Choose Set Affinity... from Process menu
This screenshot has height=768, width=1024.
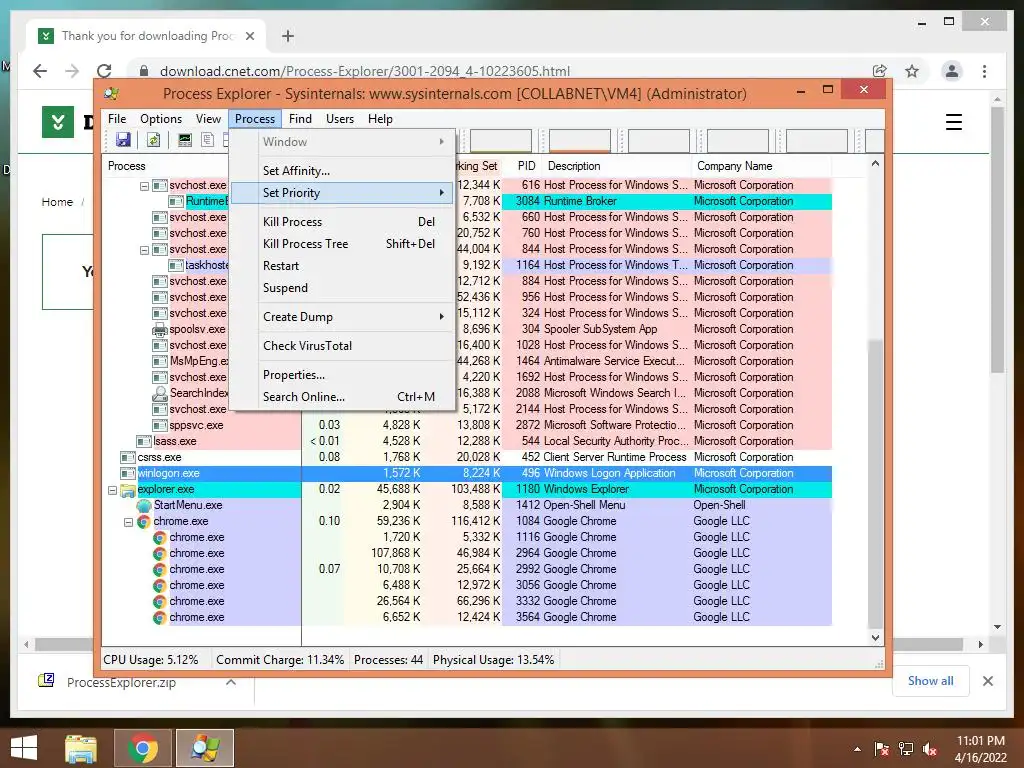(x=343, y=171)
